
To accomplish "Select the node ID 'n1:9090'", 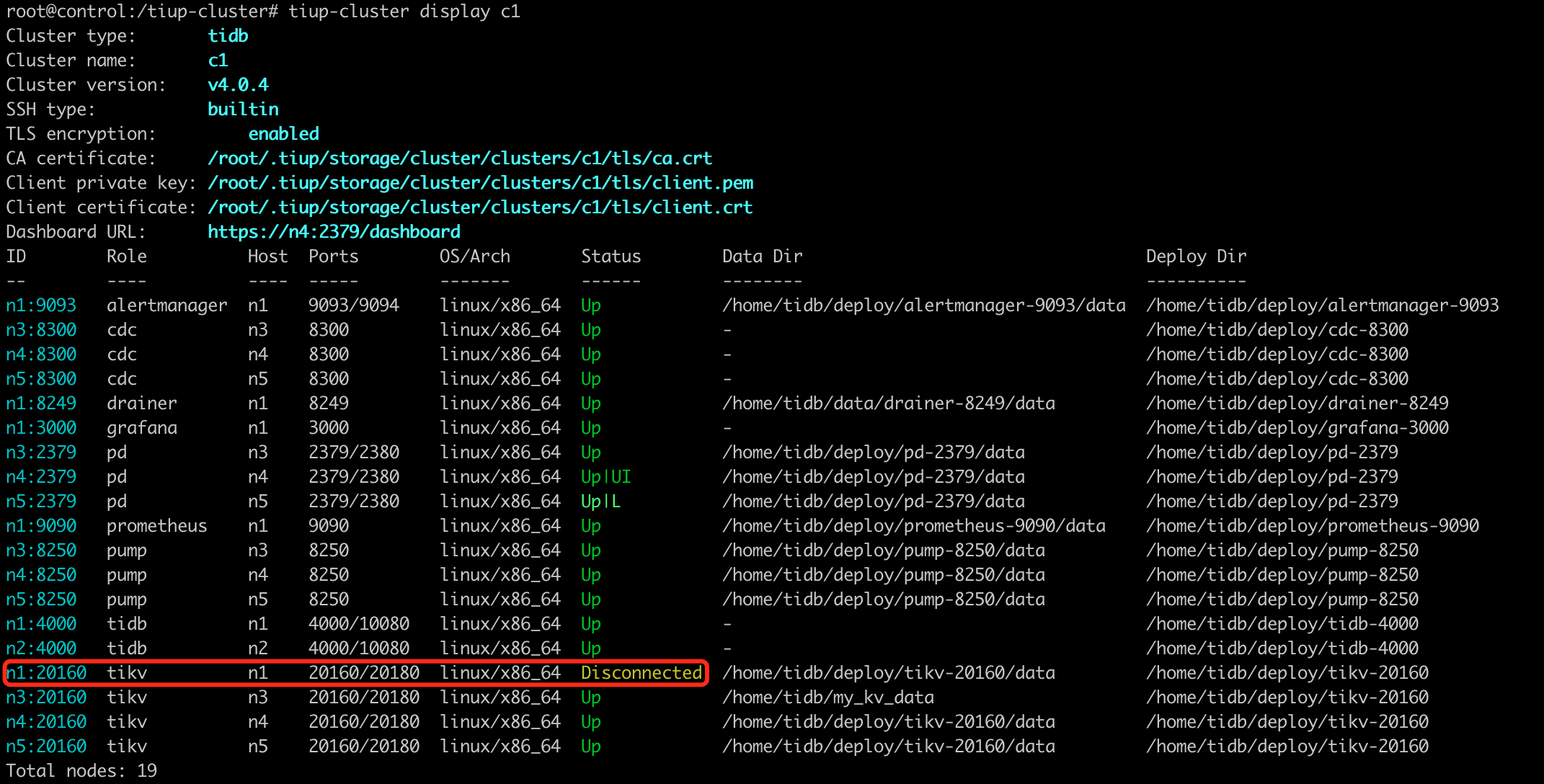I will pyautogui.click(x=41, y=526).
